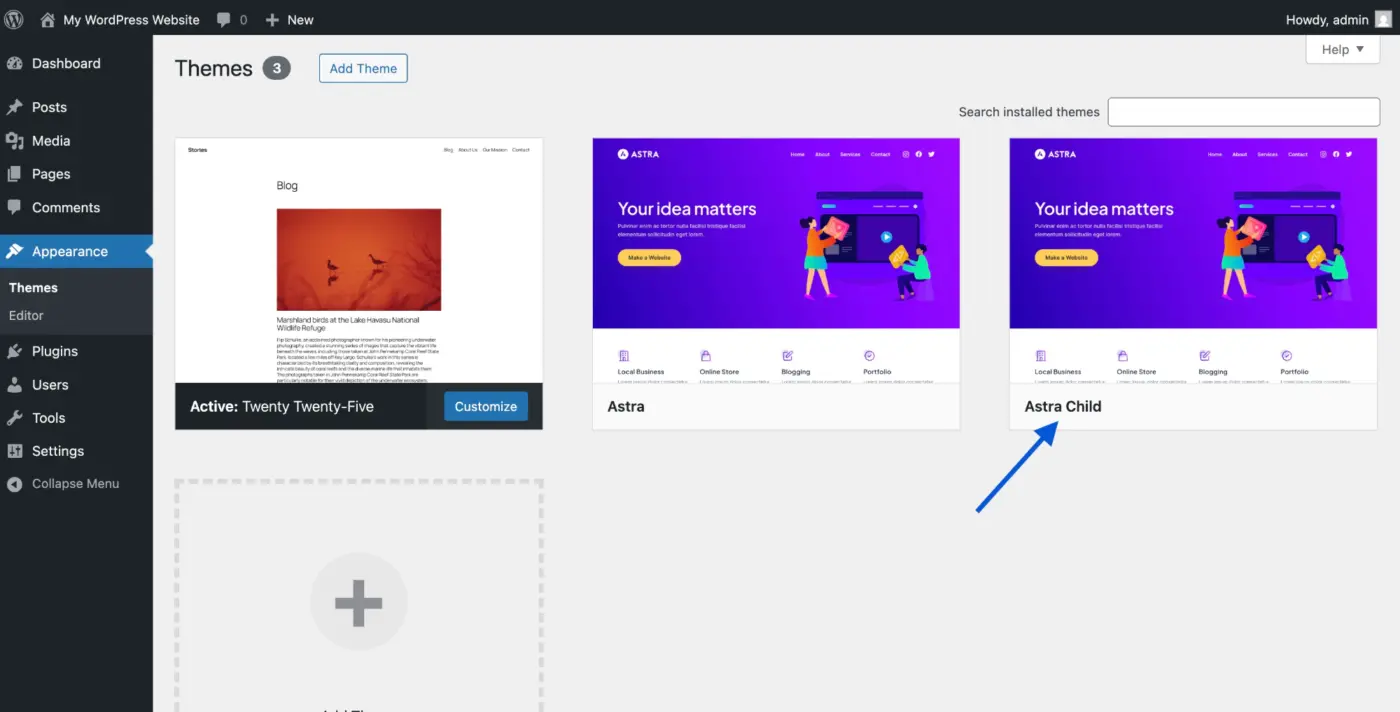Open the Editor submenu item
1400x712 pixels.
click(26, 315)
